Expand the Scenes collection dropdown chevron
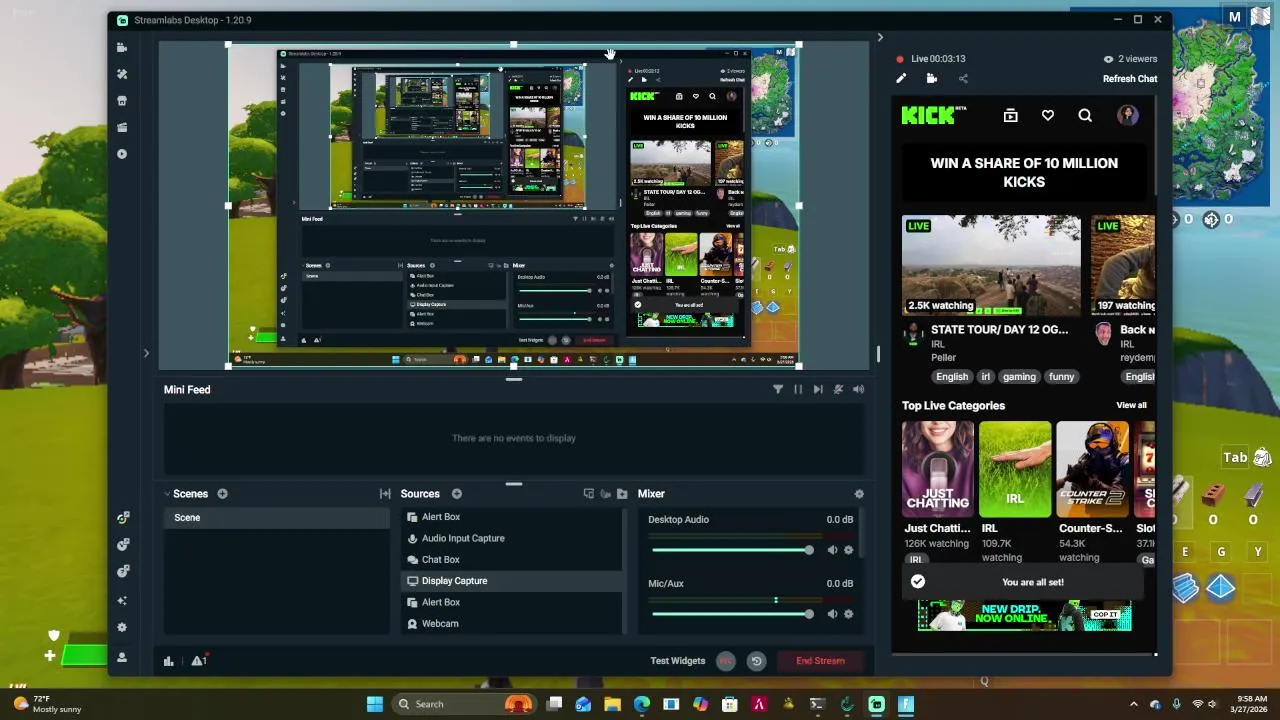Viewport: 1280px width, 720px height. pos(167,494)
